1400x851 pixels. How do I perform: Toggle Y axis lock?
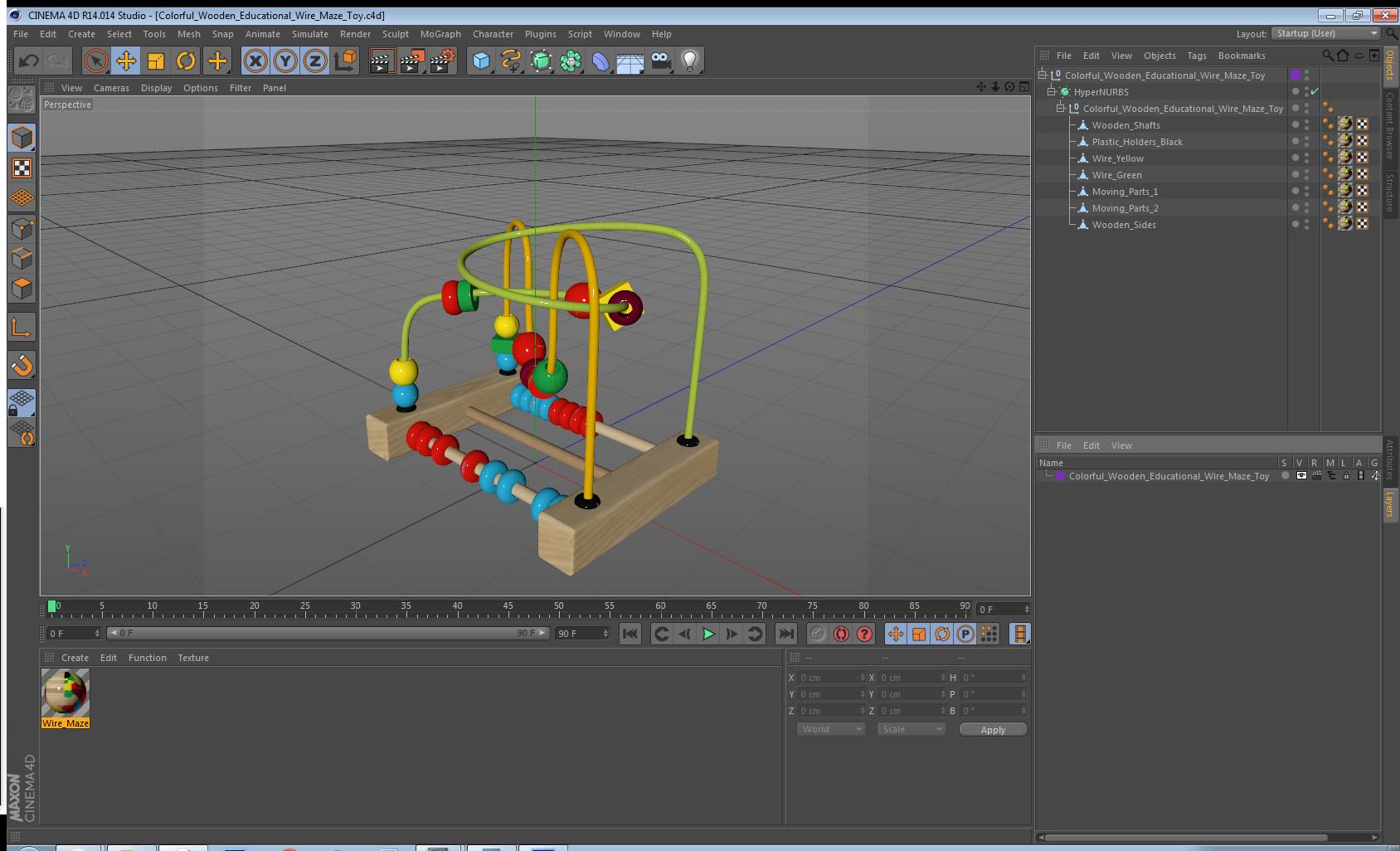point(285,61)
